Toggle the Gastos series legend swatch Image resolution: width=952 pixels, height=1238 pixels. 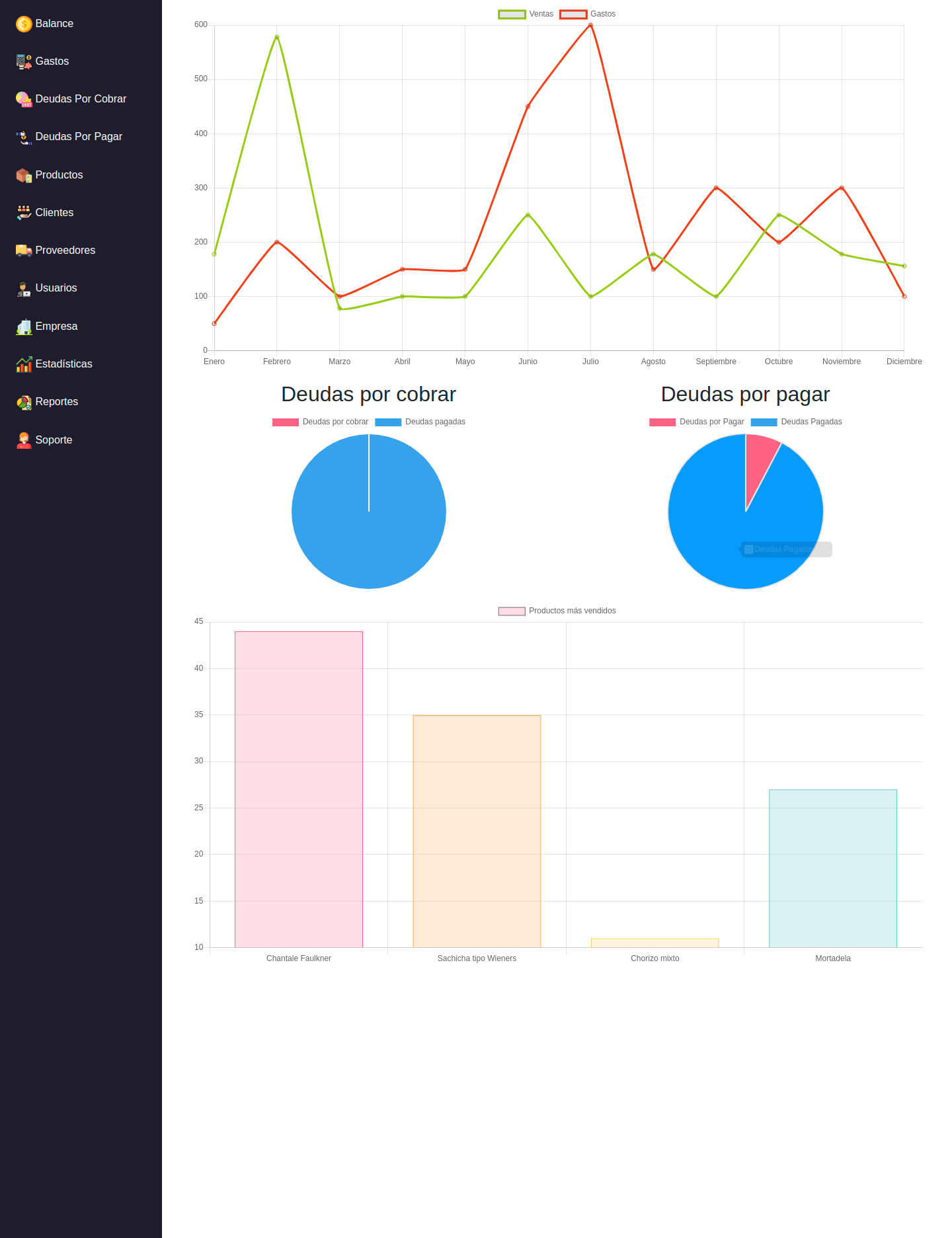click(x=573, y=15)
